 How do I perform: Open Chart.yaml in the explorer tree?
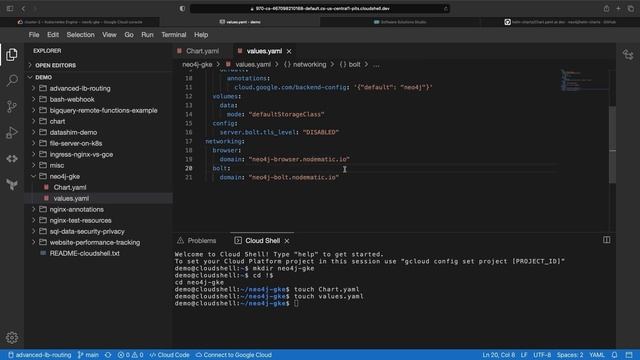70,187
